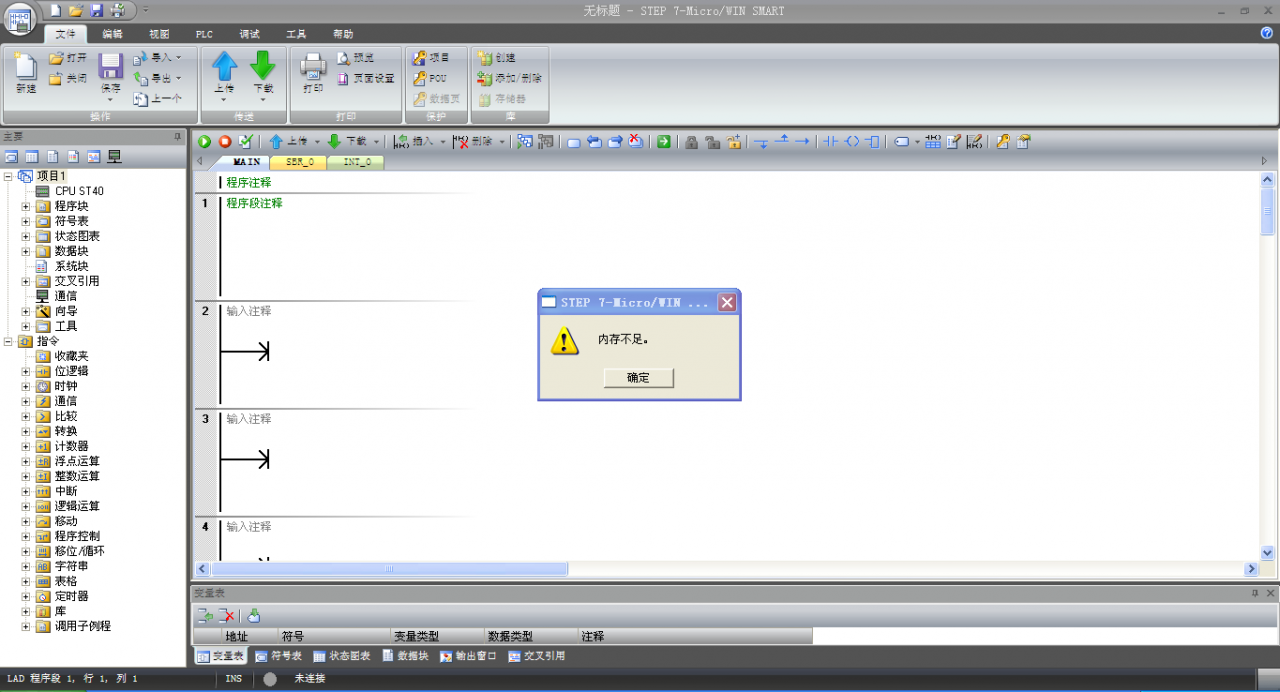
Task: Click the communications icon in navigator toolbar
Action: pyautogui.click(x=114, y=156)
